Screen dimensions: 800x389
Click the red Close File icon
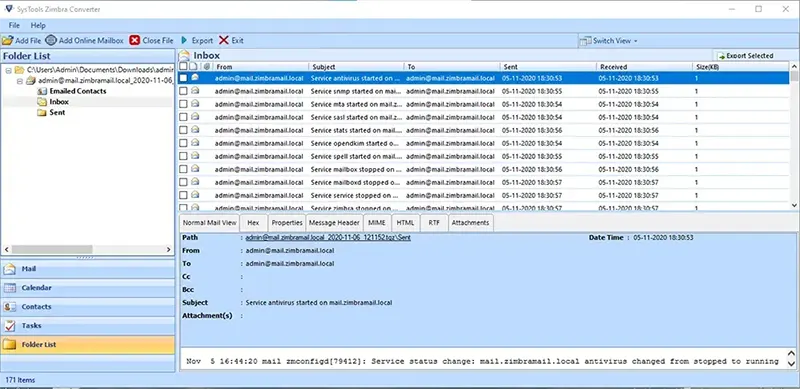tap(135, 40)
